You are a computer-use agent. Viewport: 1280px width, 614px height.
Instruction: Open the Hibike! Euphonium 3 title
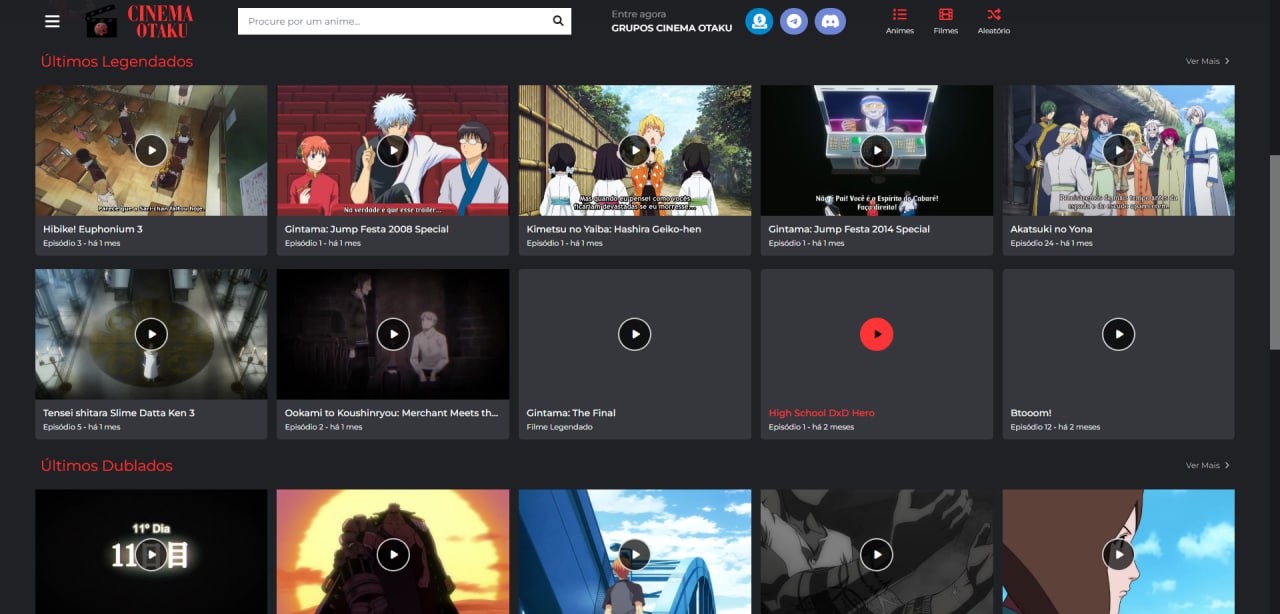93,229
